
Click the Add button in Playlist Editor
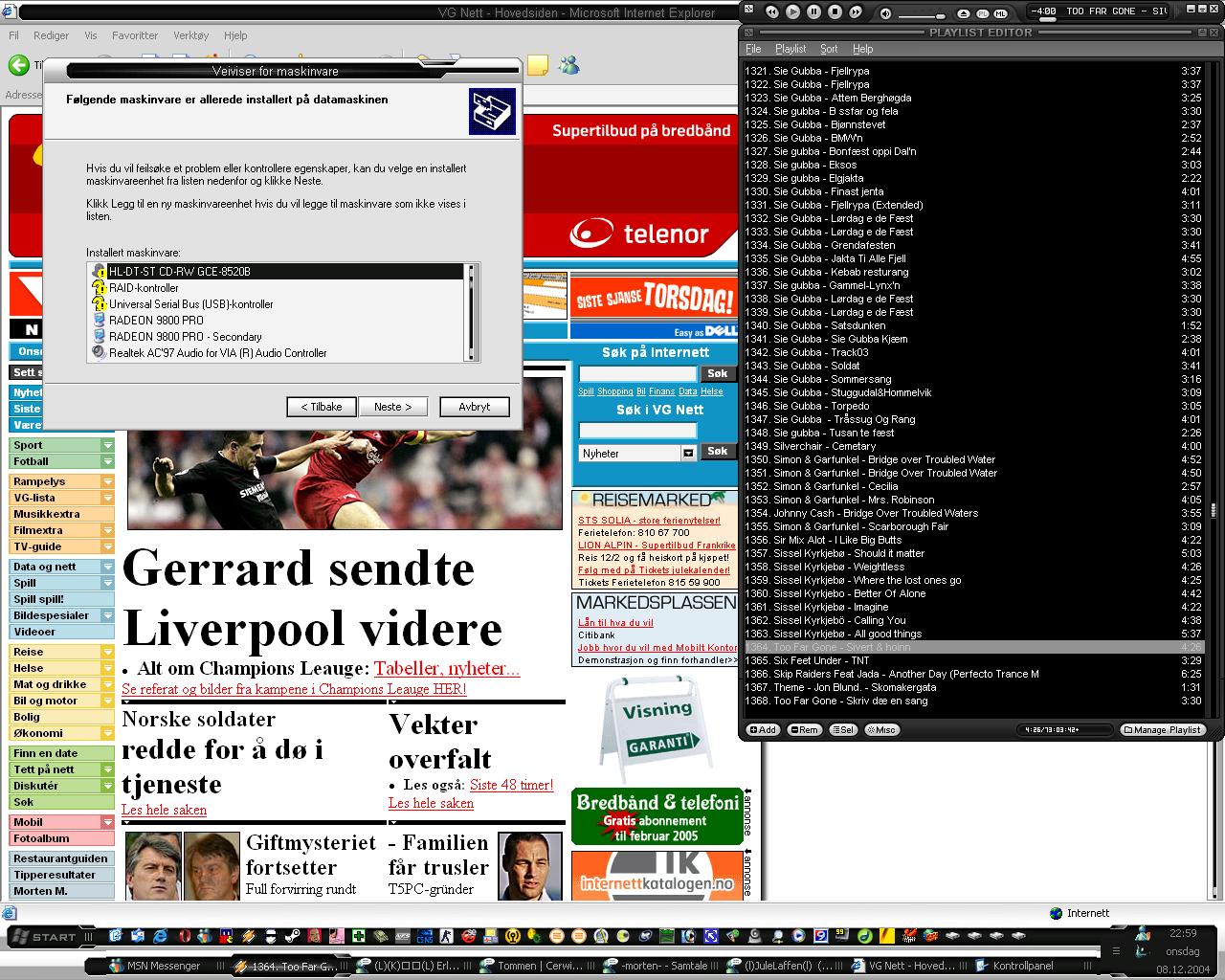763,729
